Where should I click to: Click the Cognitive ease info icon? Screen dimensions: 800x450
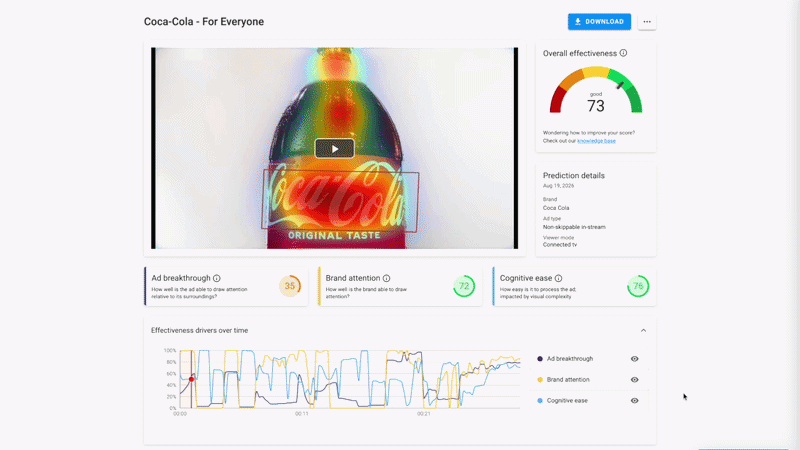[559, 278]
